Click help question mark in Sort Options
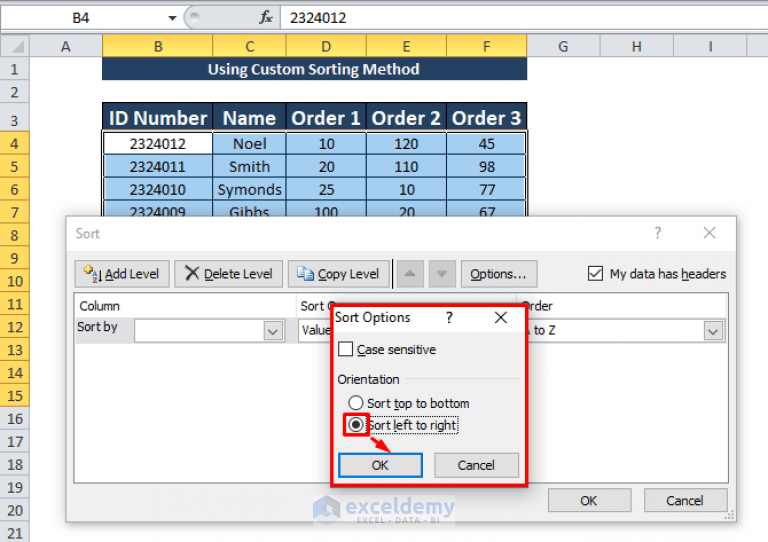This screenshot has height=542, width=768. click(449, 317)
